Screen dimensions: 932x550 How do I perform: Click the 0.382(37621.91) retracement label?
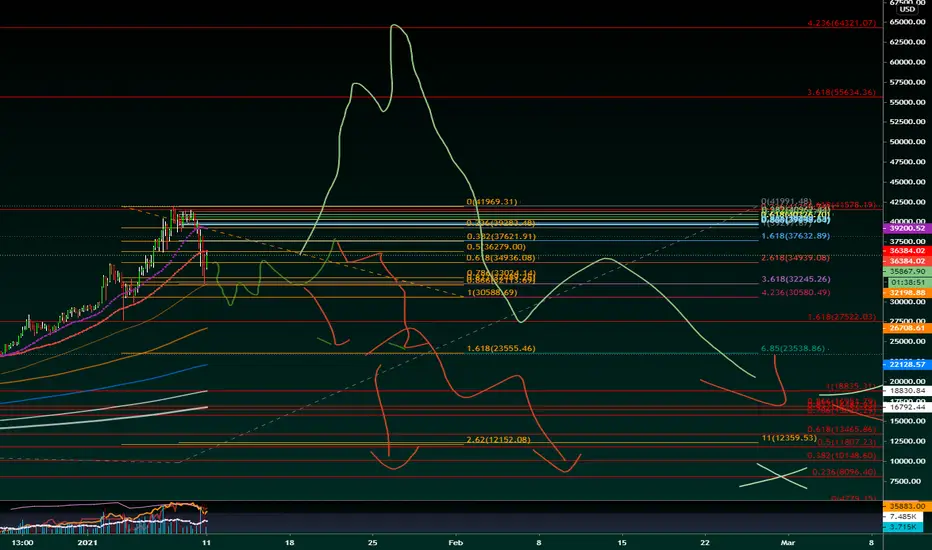(501, 236)
